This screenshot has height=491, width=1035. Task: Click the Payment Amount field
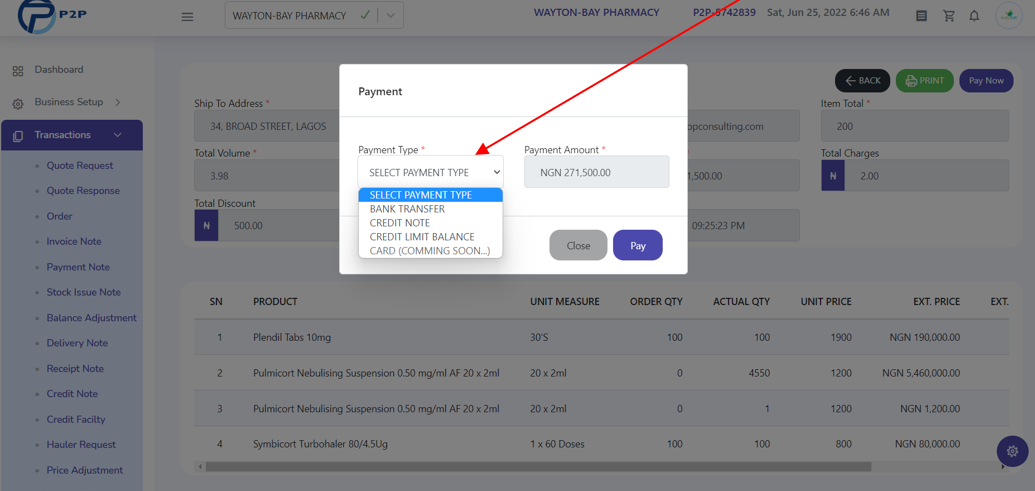point(597,172)
